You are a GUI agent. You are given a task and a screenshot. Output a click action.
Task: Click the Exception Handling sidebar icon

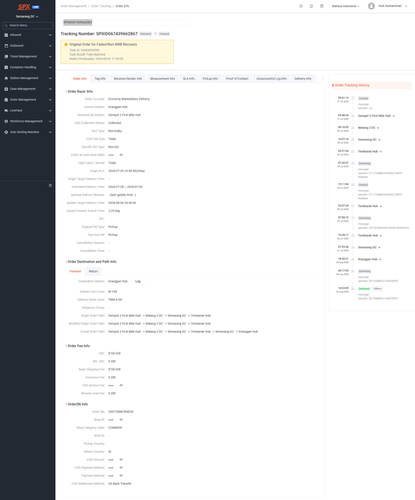tap(6, 67)
